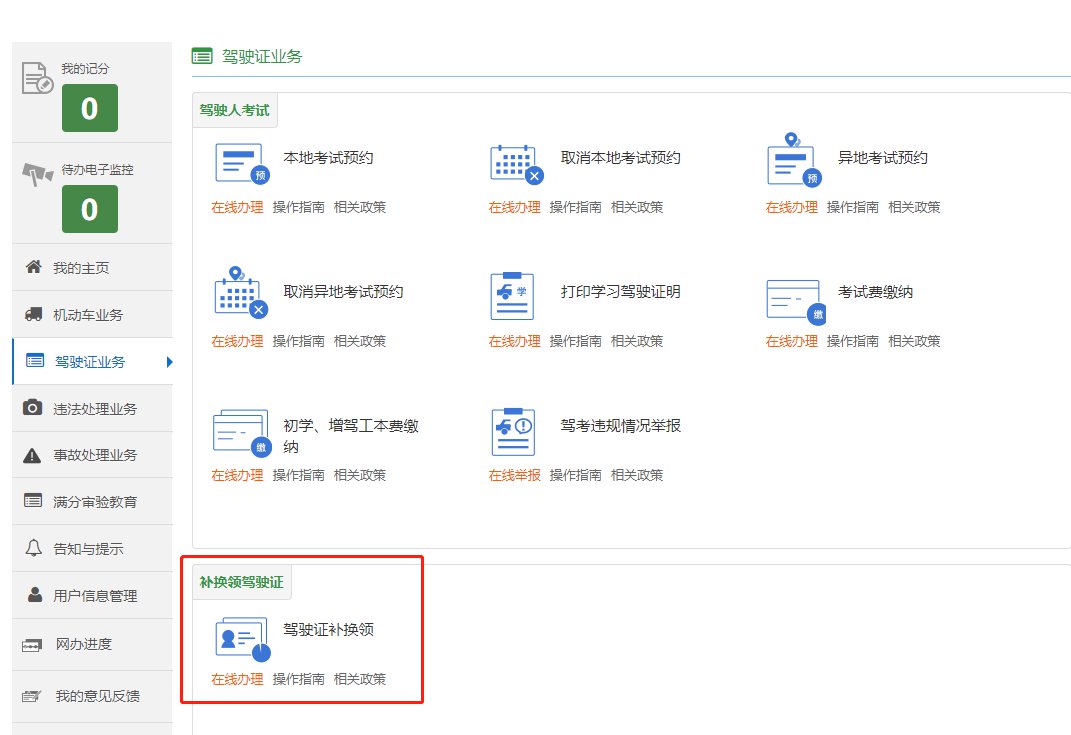Click the 我的记分 green score box

89,108
